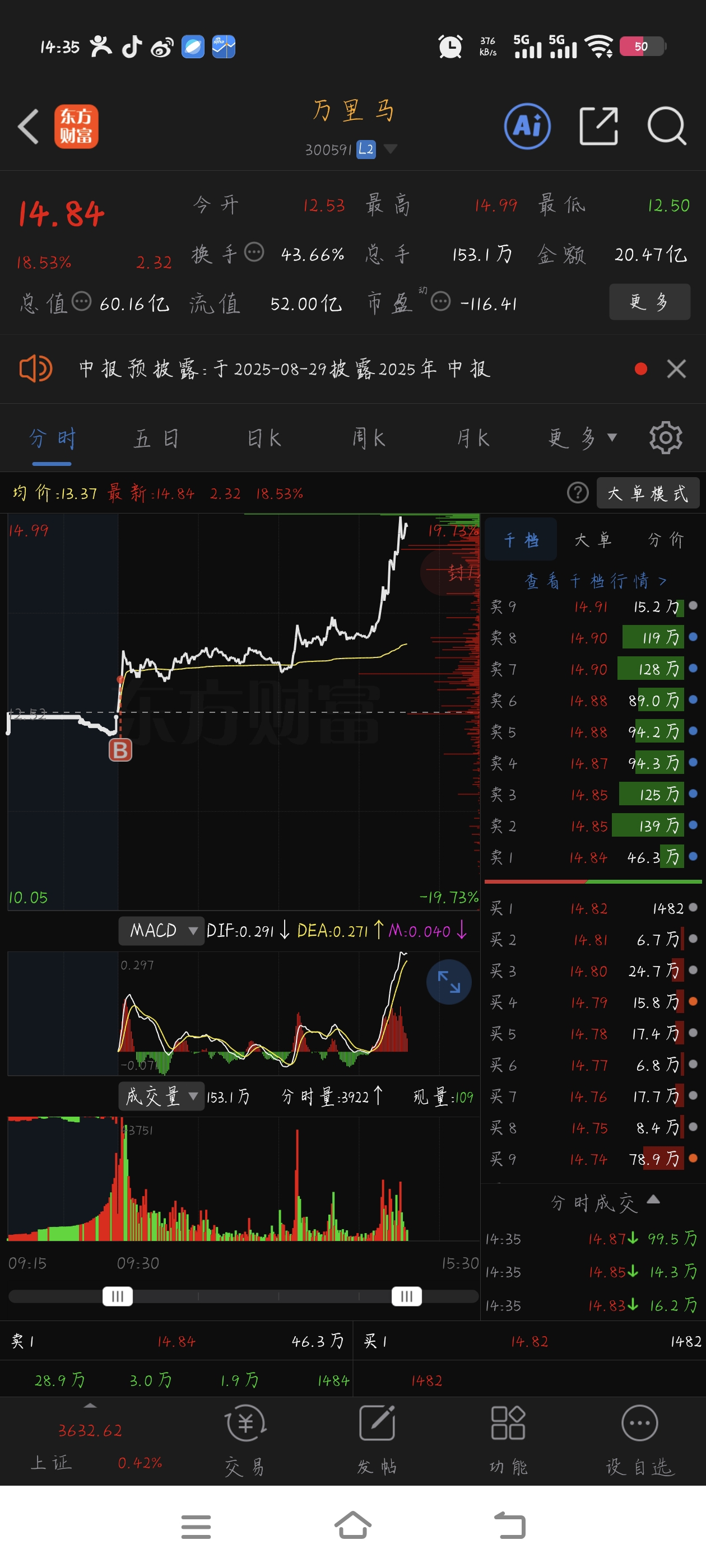Tap the 卖5 row with 94.2万

point(593,732)
